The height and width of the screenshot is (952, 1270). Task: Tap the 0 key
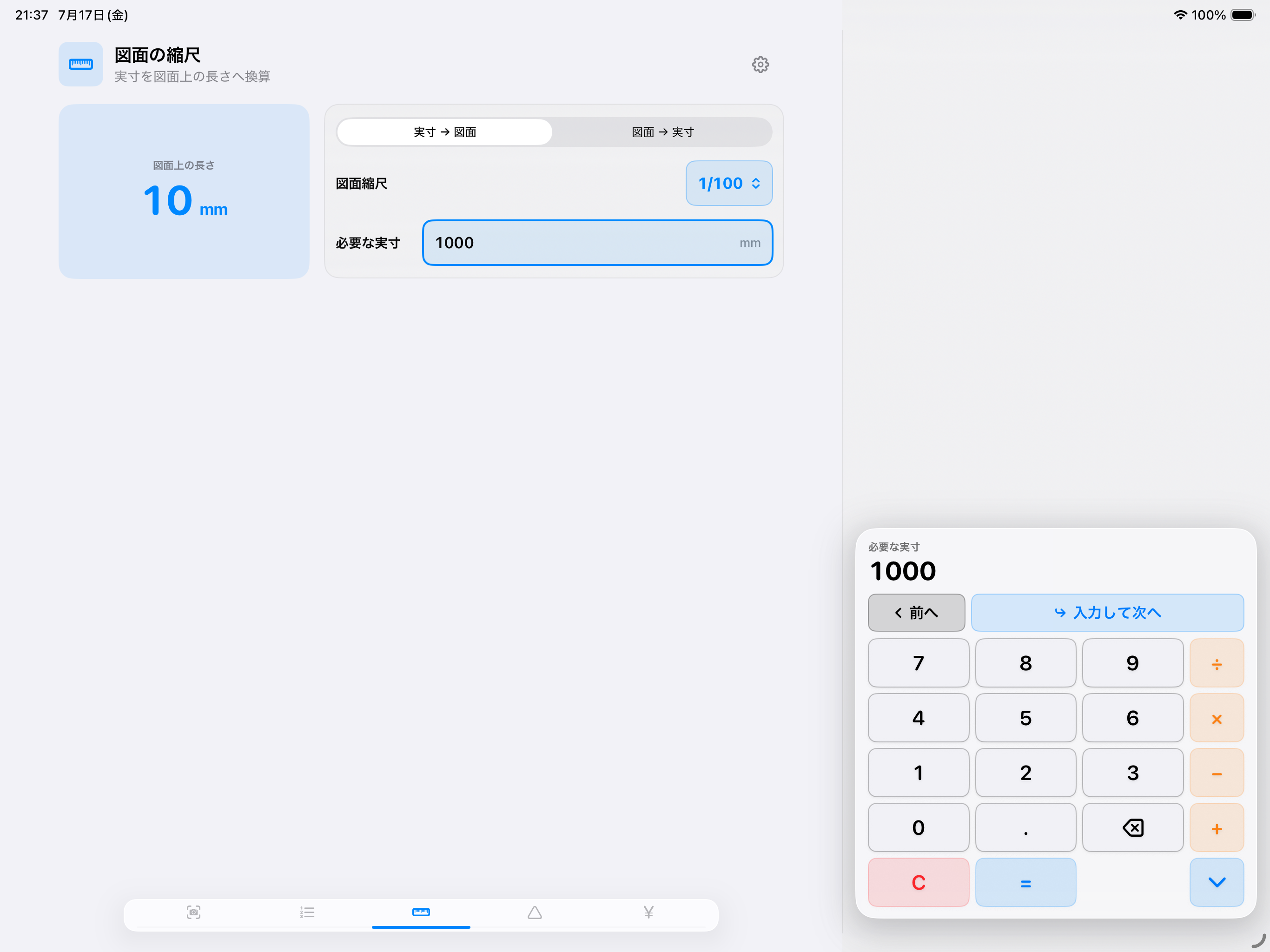(x=918, y=827)
